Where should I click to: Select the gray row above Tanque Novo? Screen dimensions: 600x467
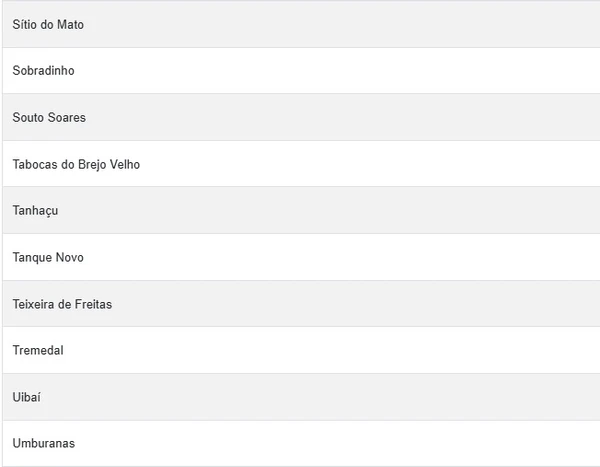[x=35, y=211]
